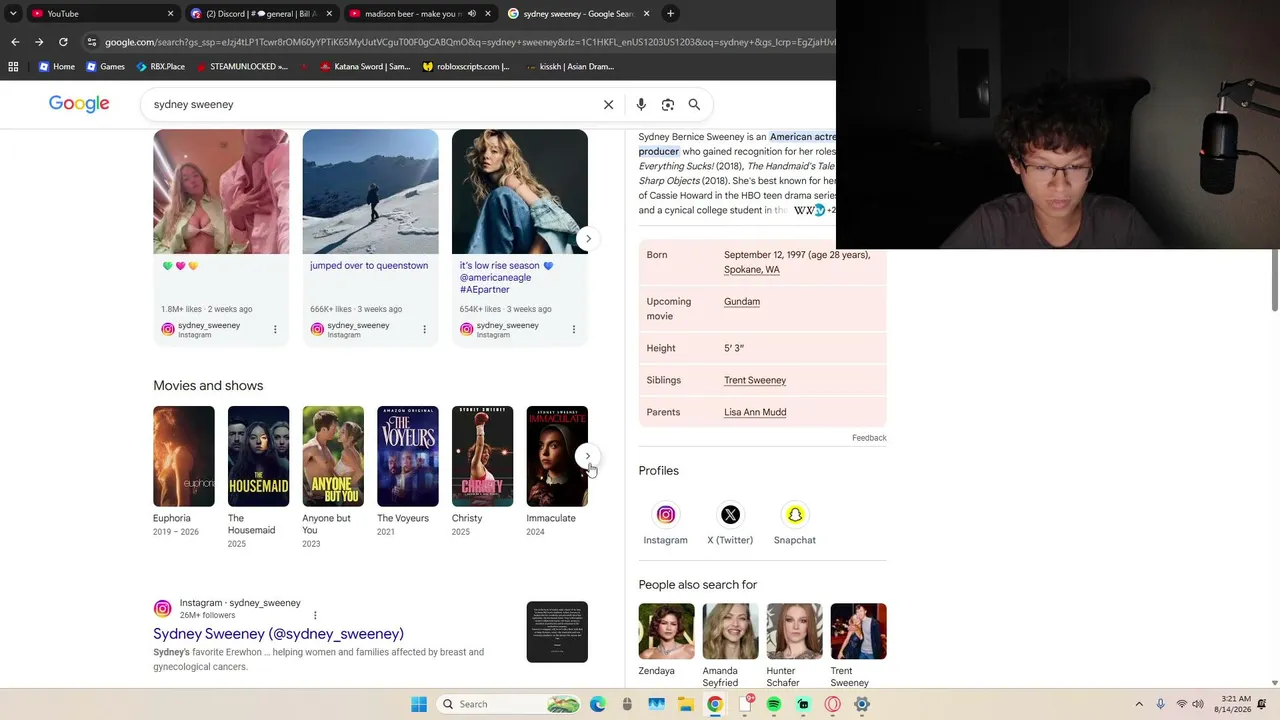The image size is (1280, 720).
Task: Open the Games bookmark
Action: (105, 67)
